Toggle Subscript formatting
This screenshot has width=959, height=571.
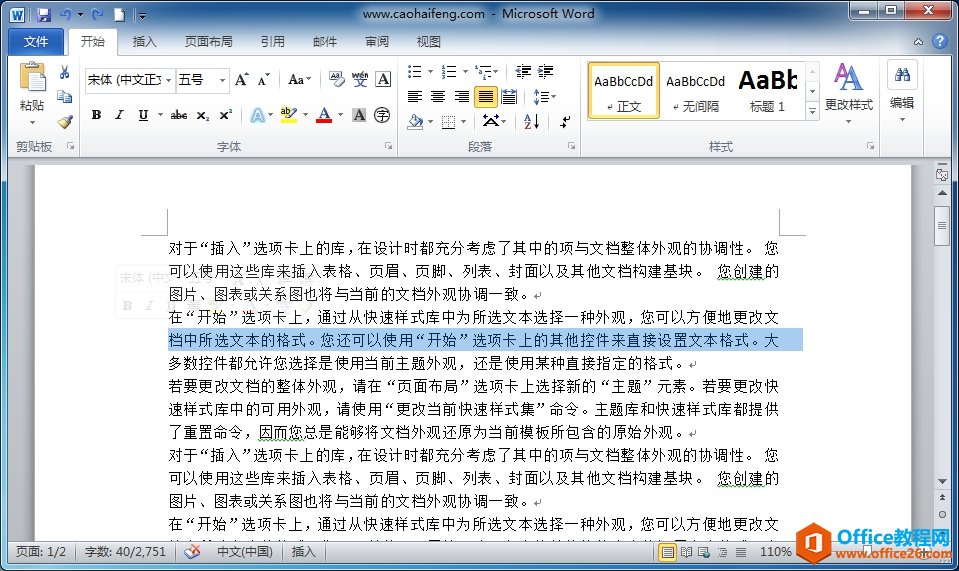(x=202, y=115)
